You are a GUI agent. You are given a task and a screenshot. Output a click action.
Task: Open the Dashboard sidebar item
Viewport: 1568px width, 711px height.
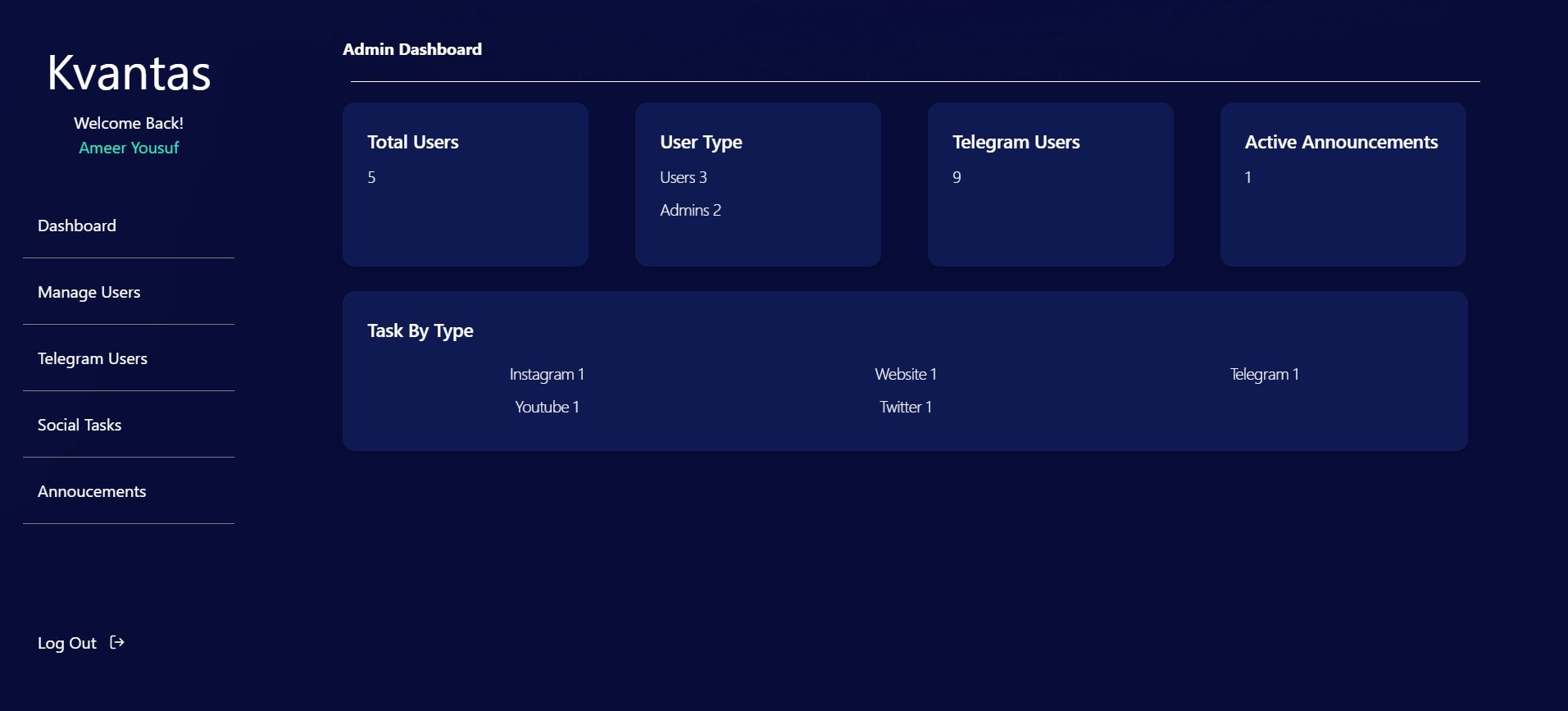click(77, 226)
